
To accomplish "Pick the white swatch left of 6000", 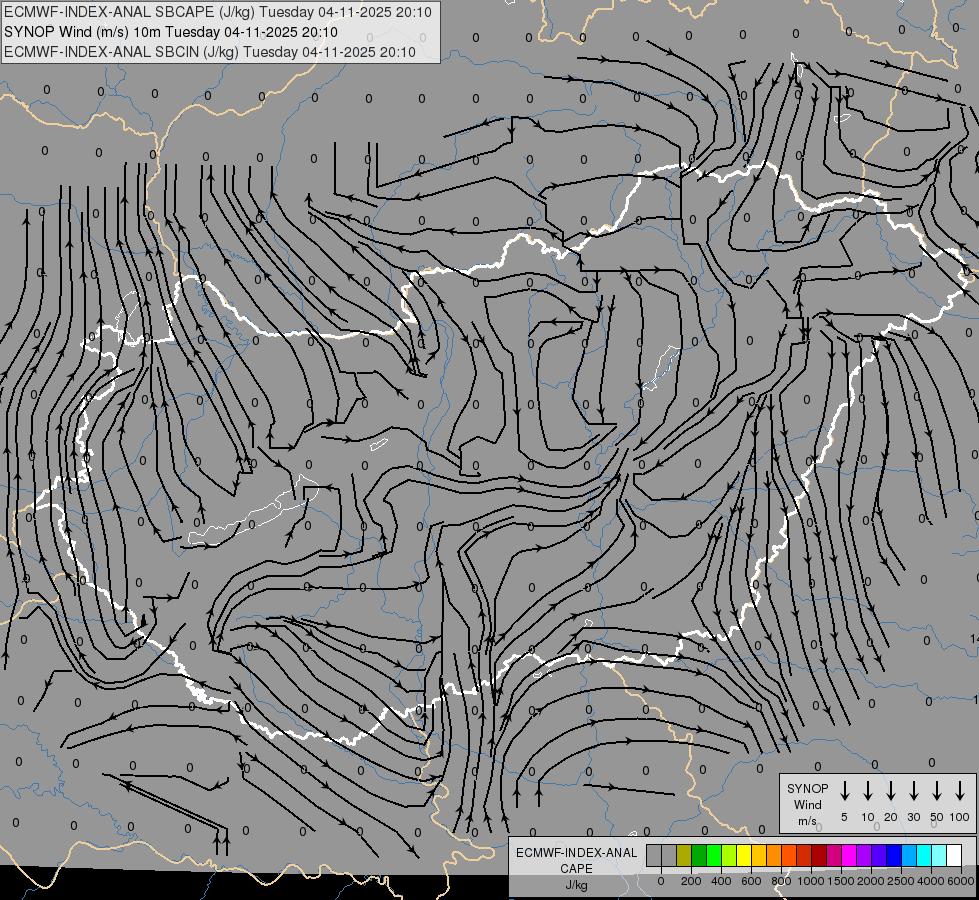I will coord(954,856).
